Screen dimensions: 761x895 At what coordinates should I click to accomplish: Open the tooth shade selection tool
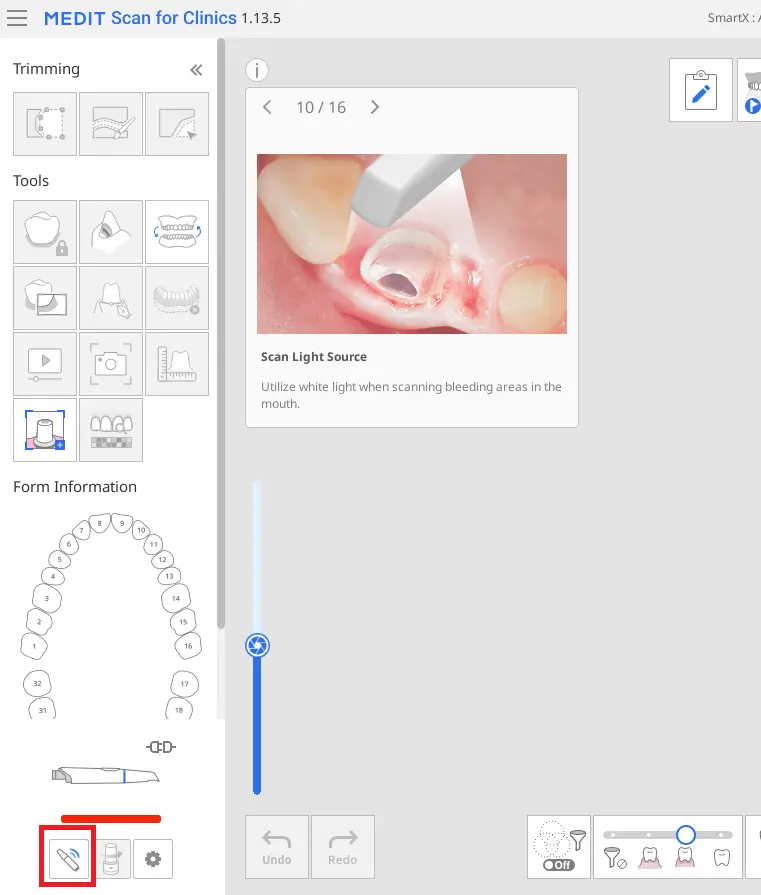111,429
